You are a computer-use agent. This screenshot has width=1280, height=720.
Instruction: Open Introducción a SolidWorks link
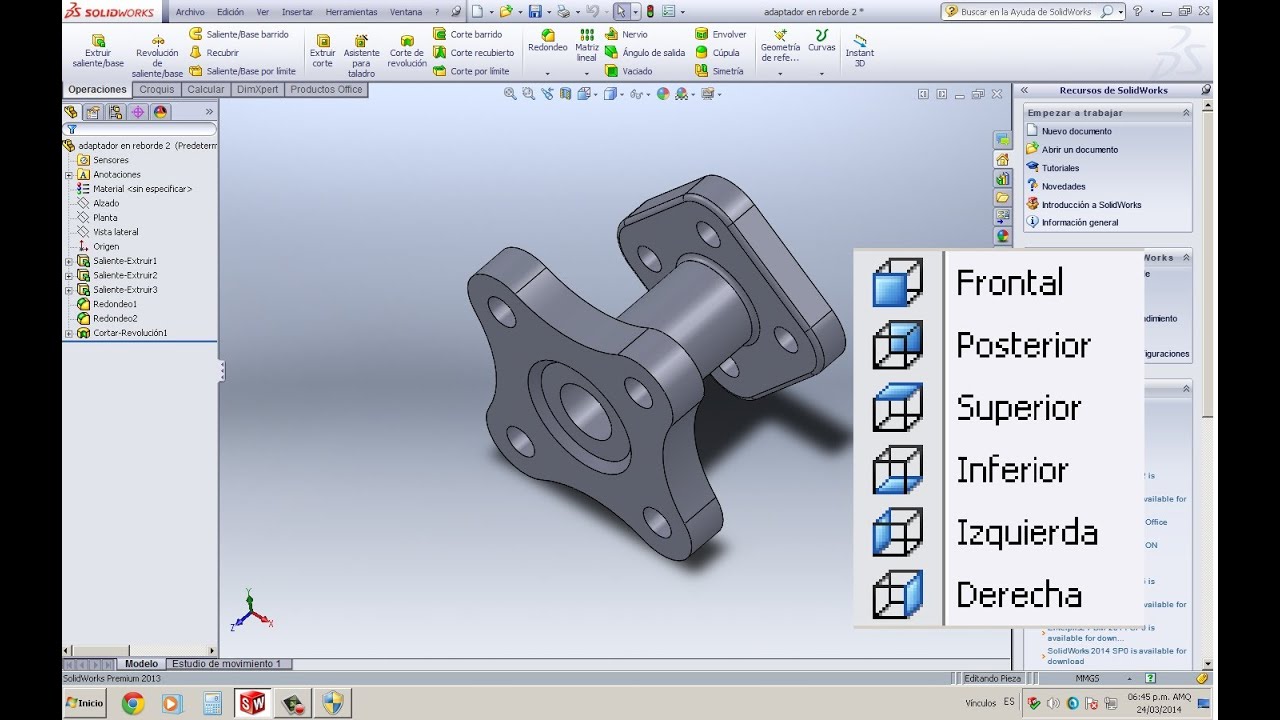click(1091, 204)
